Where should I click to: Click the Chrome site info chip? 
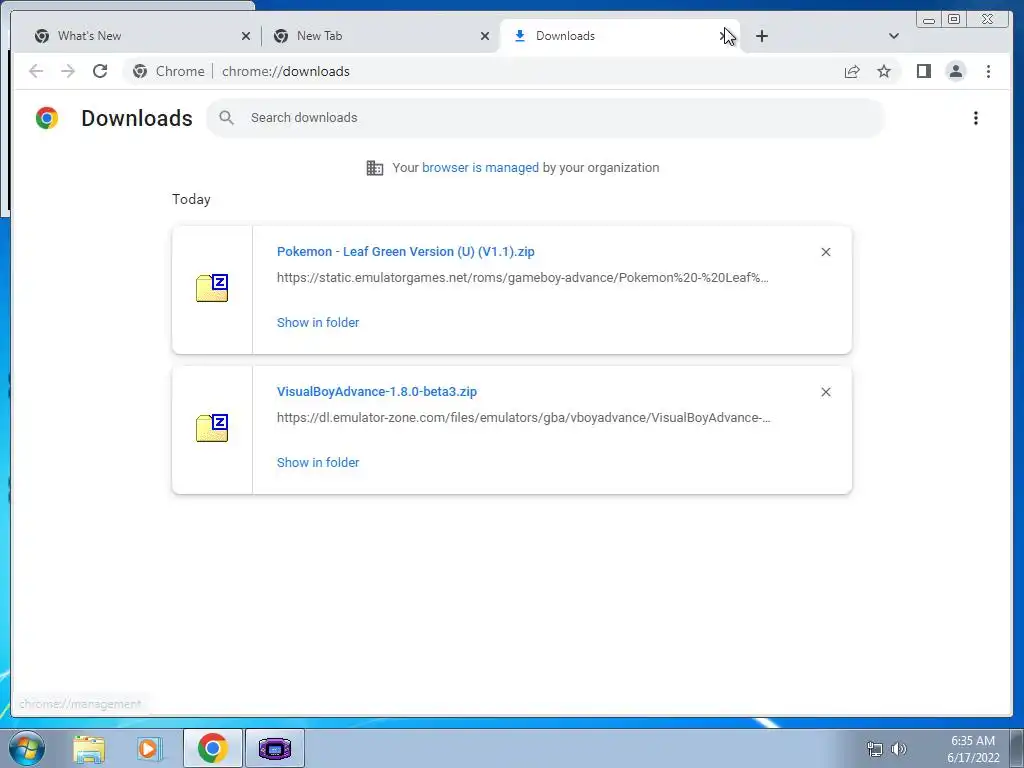pos(168,71)
